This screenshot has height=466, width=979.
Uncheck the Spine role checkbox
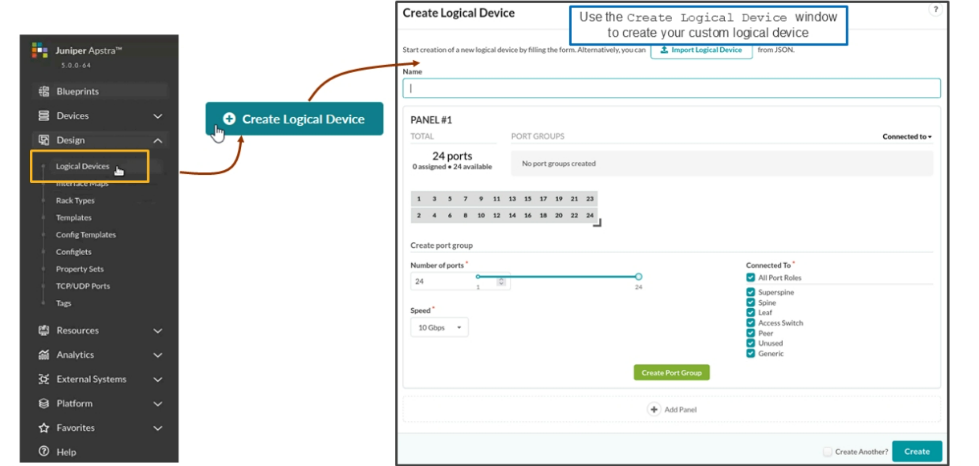coord(750,302)
